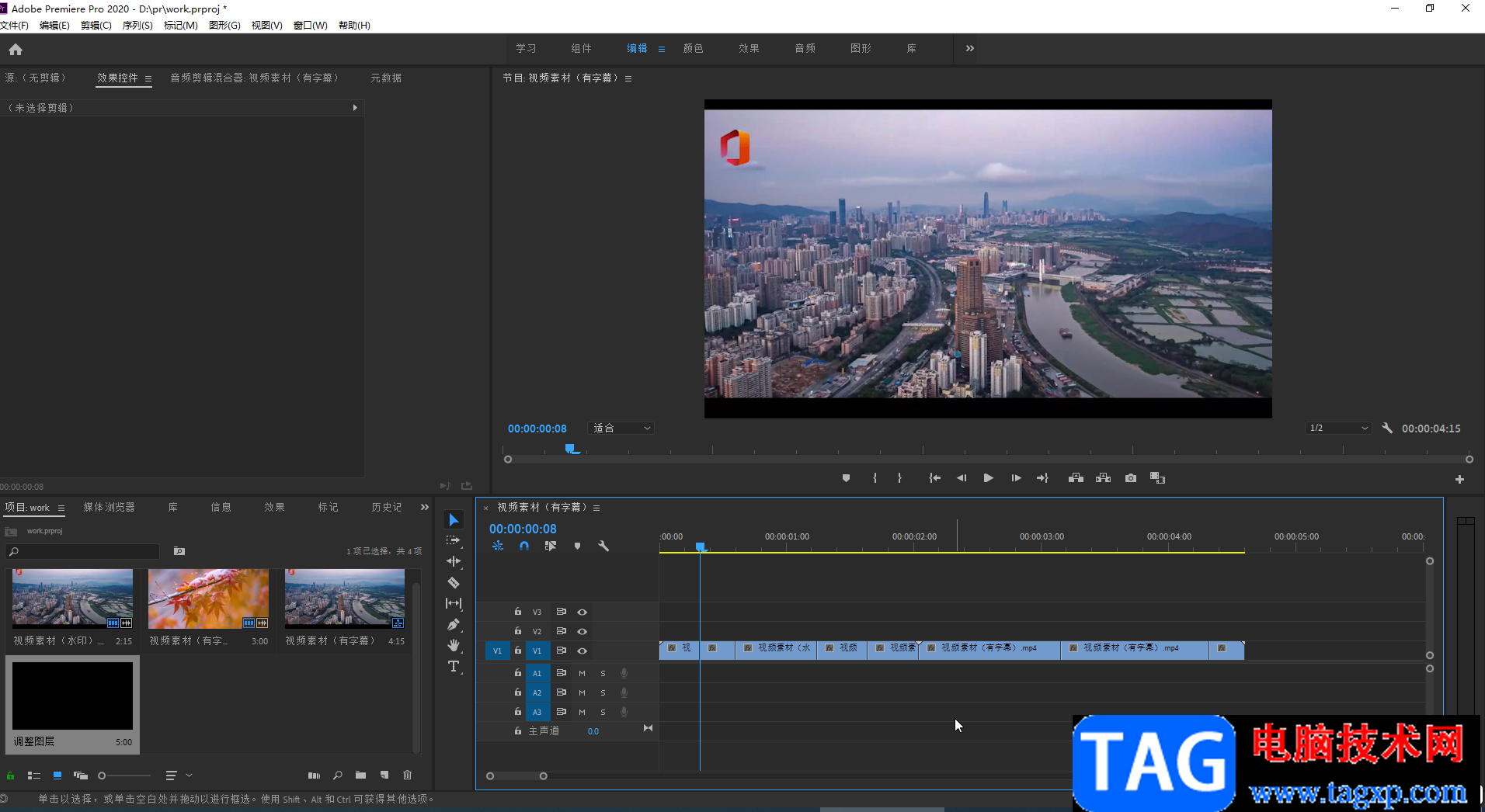Solo the A2 audio track
The image size is (1485, 812).
click(603, 692)
